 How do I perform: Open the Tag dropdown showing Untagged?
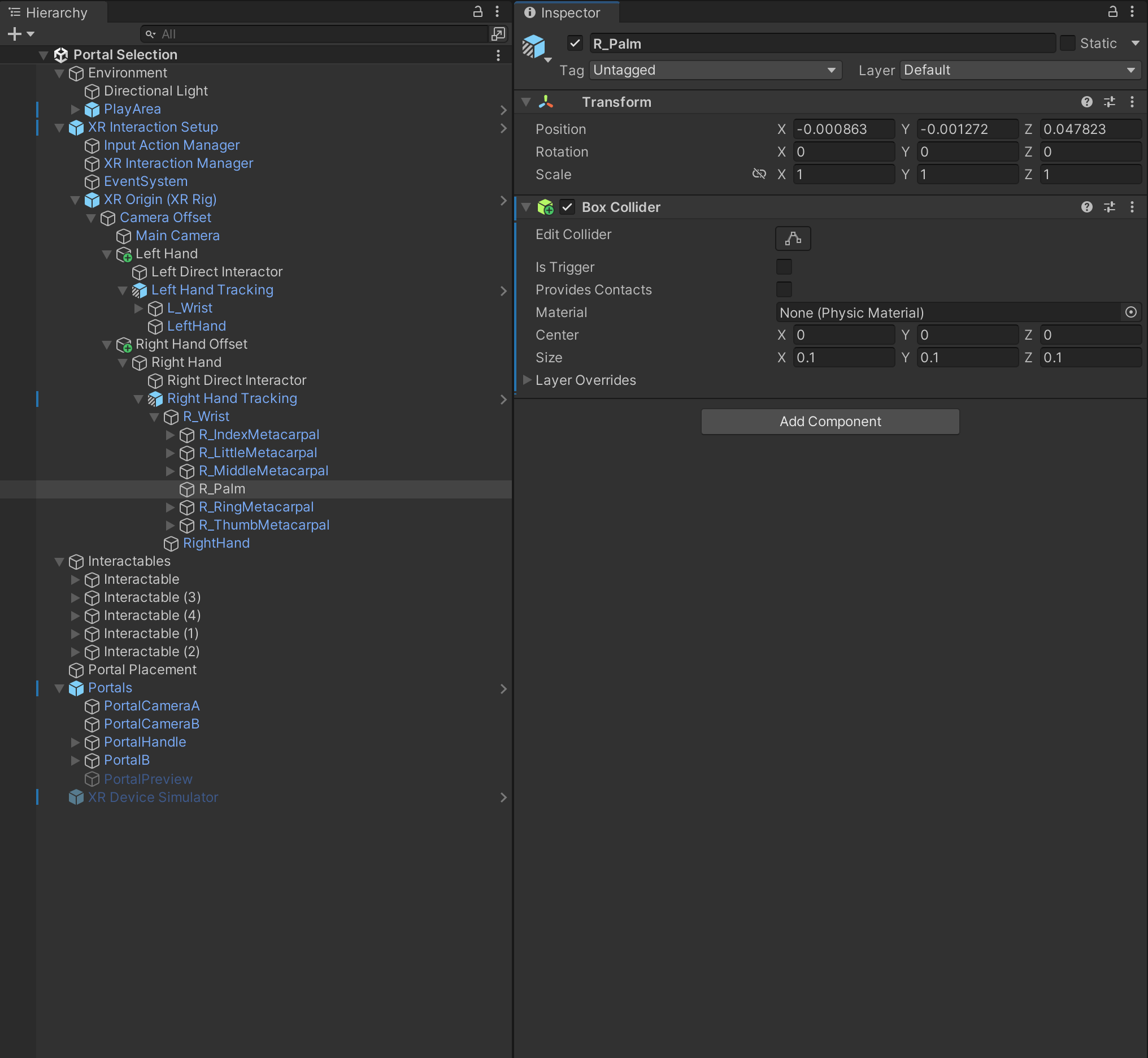point(714,71)
